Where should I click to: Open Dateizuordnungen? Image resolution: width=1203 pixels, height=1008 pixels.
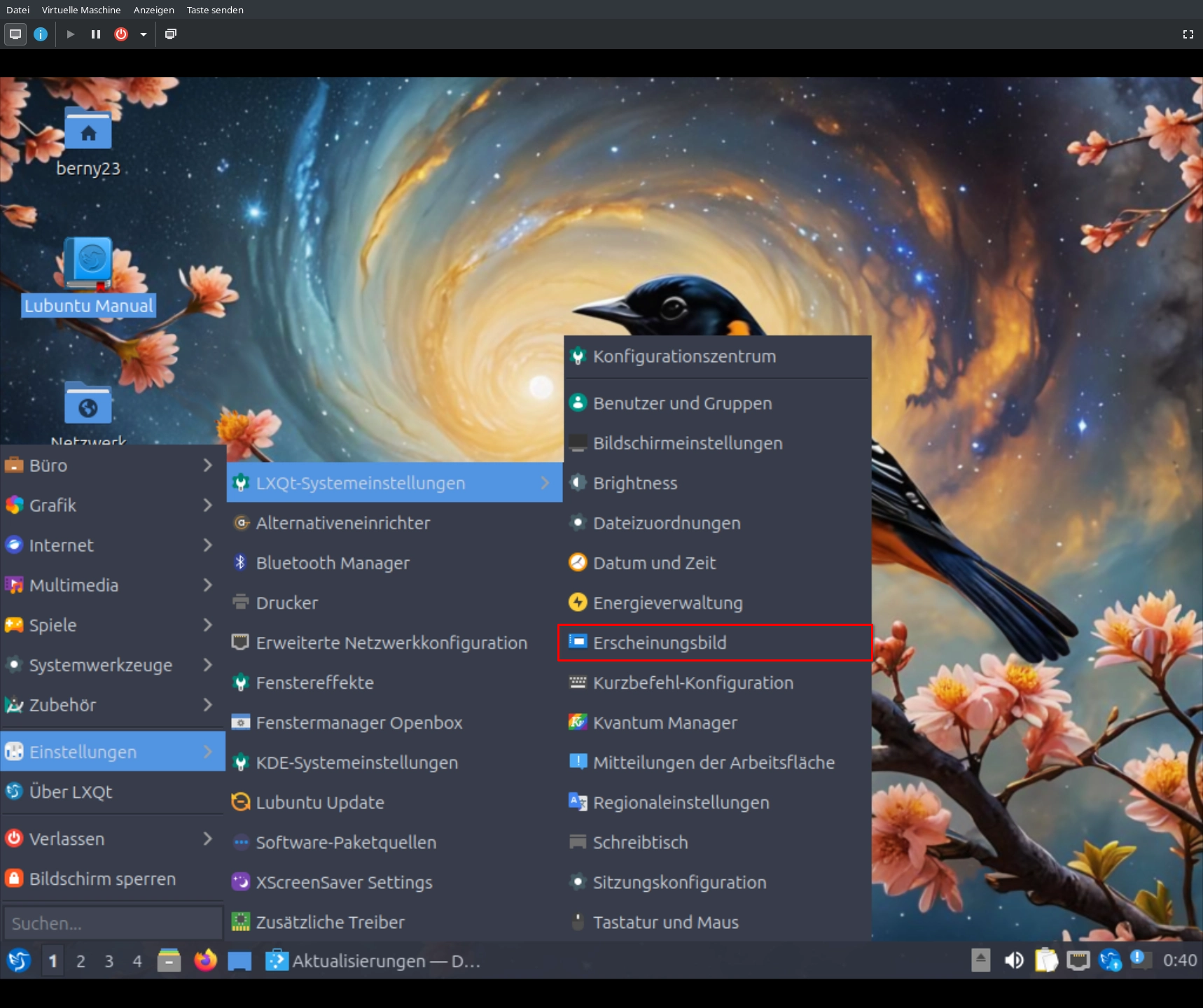click(x=718, y=523)
